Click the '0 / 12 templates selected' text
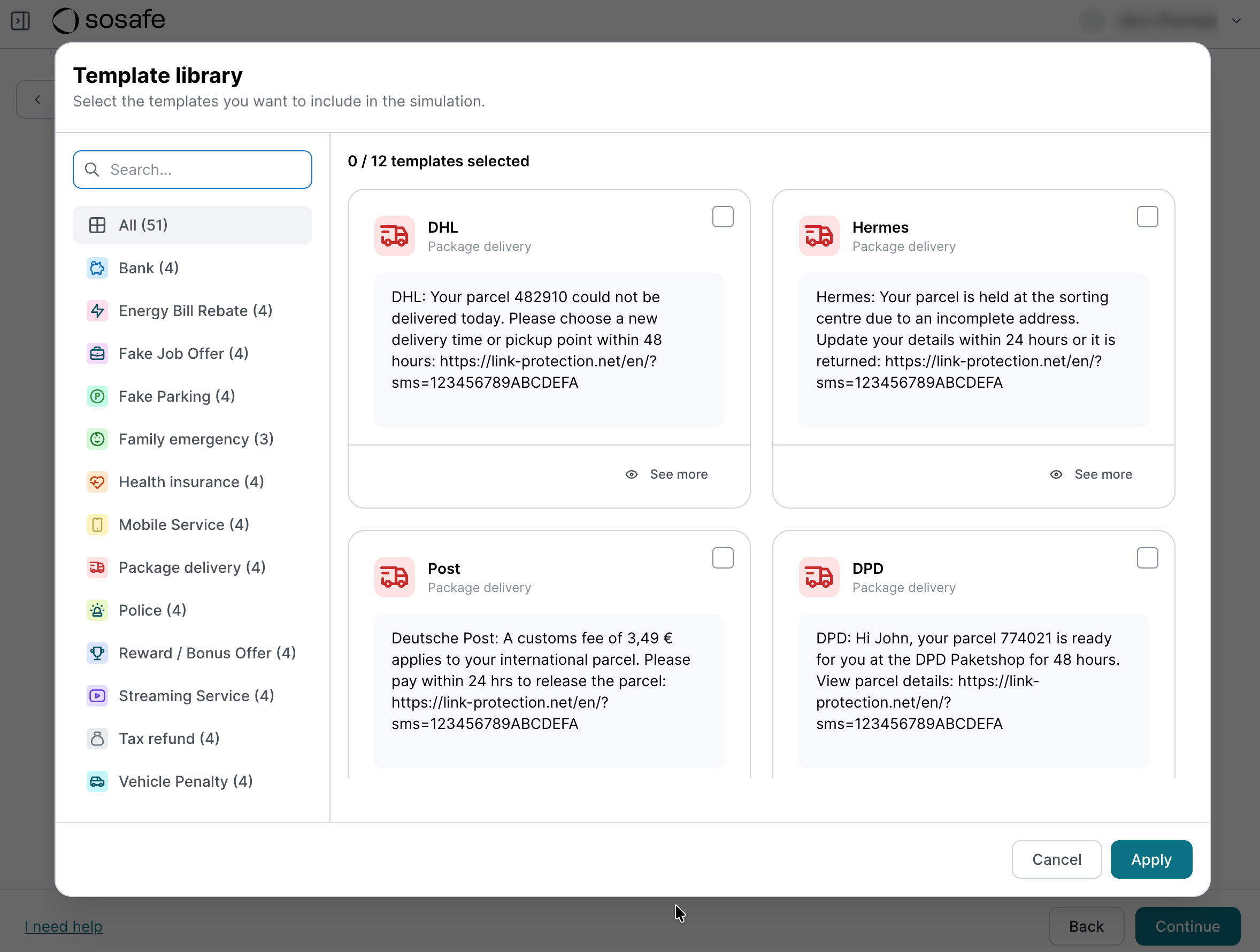1260x952 pixels. [x=438, y=161]
